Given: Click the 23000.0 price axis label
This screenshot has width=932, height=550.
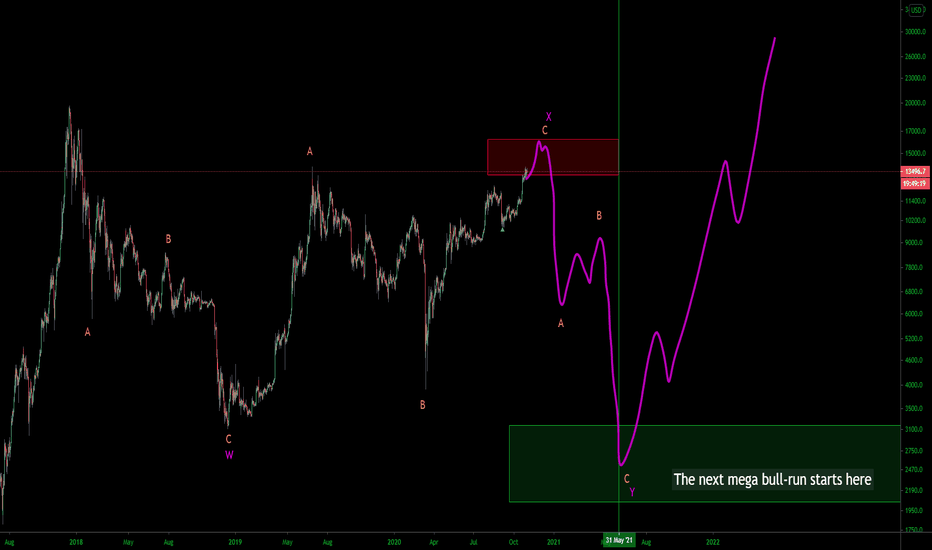Looking at the screenshot, I should (915, 78).
